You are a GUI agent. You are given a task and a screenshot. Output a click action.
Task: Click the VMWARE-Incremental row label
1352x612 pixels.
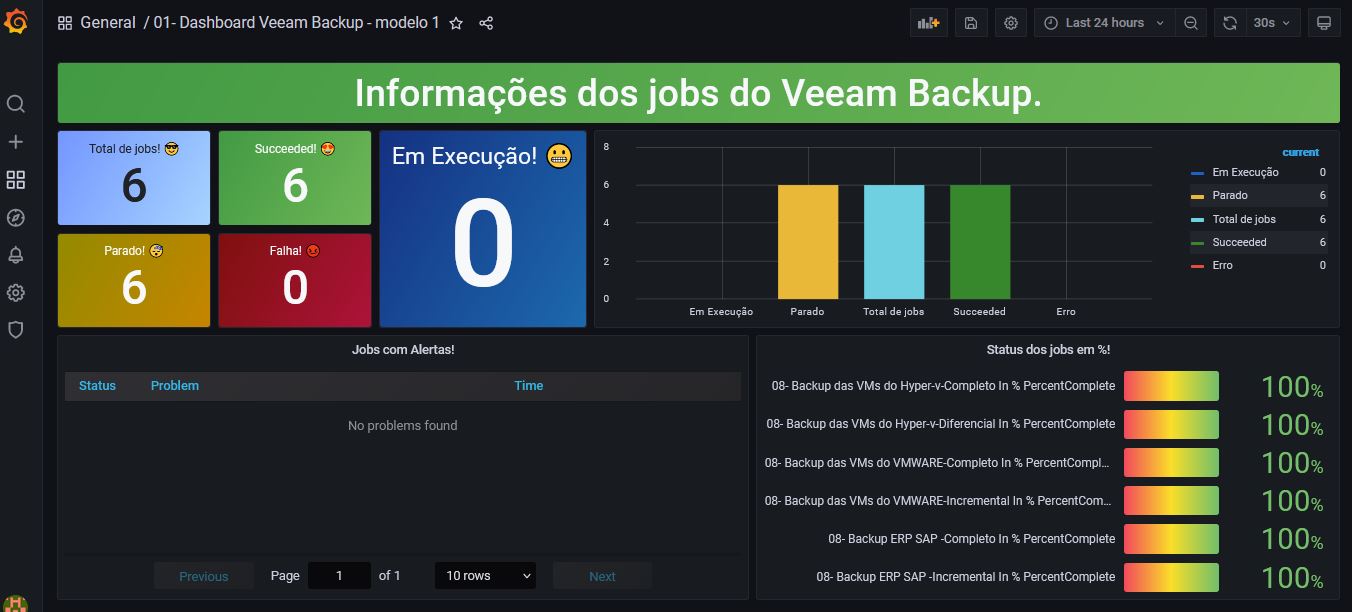click(x=939, y=501)
